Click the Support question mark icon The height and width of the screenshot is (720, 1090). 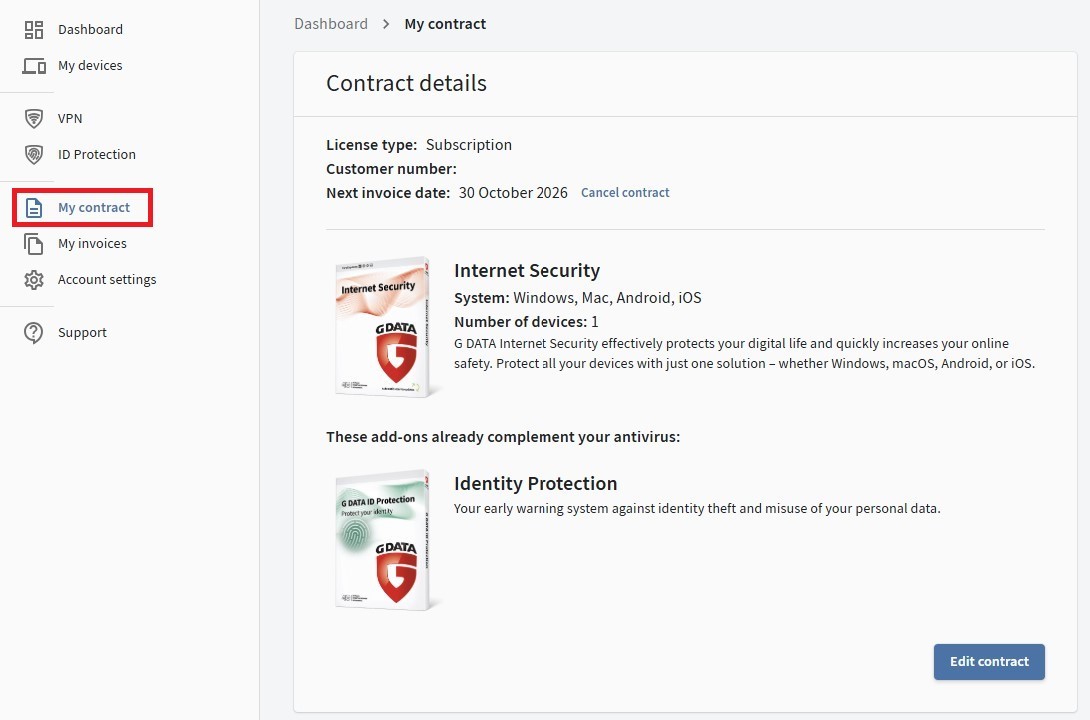click(34, 333)
